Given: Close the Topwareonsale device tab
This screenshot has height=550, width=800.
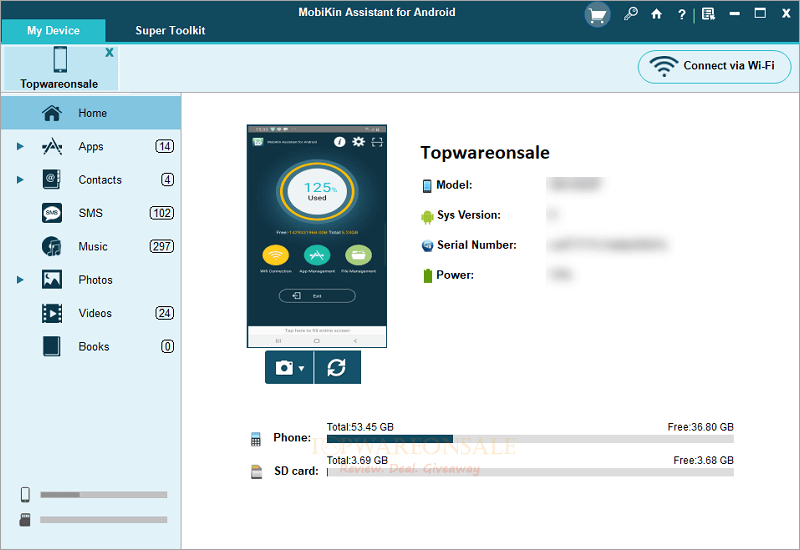Looking at the screenshot, I should [x=109, y=53].
